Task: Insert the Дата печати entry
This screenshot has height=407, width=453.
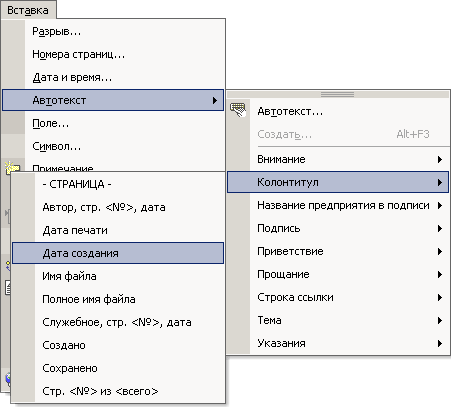Action: 118,230
